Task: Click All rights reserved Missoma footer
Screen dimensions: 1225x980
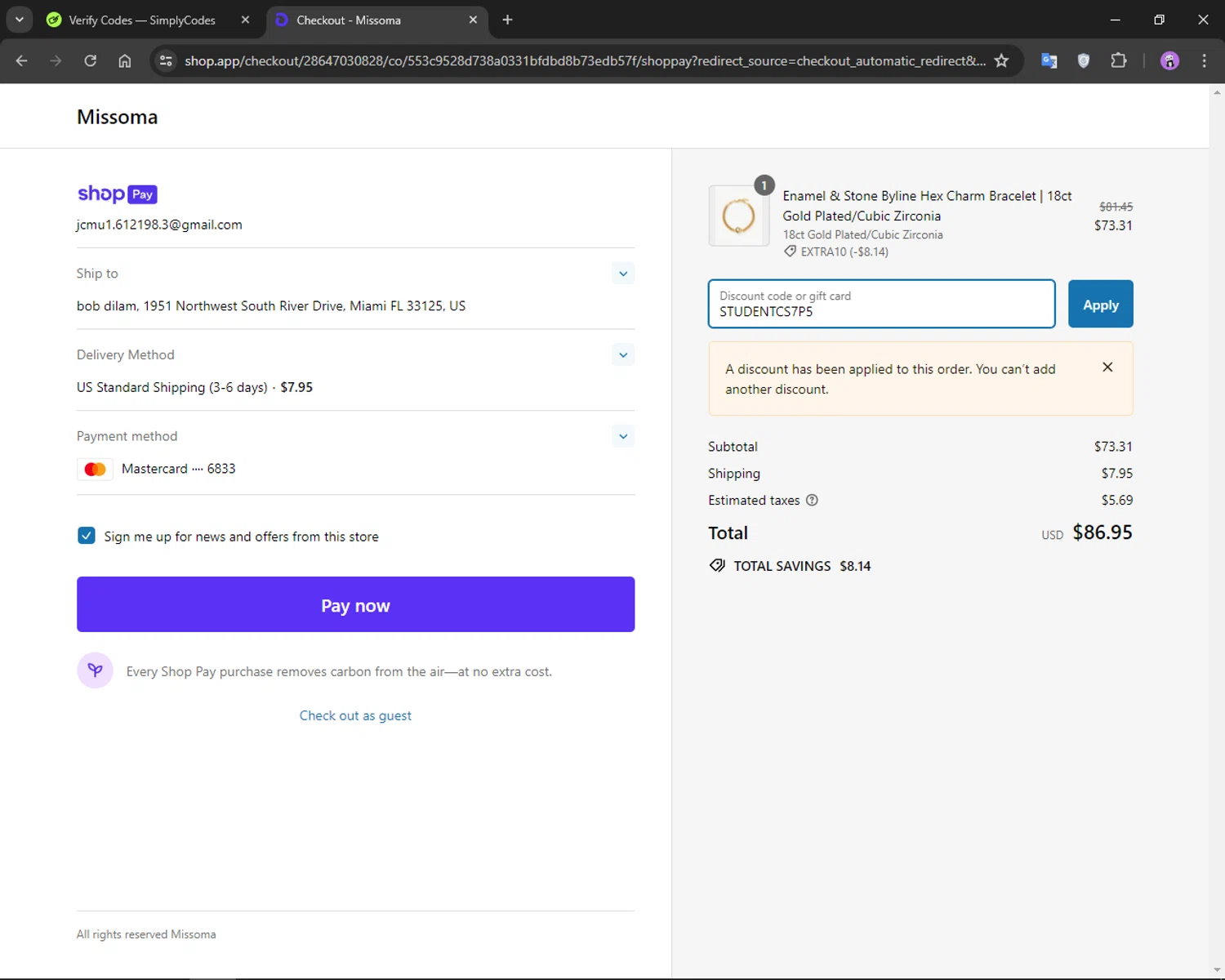Action: point(146,934)
